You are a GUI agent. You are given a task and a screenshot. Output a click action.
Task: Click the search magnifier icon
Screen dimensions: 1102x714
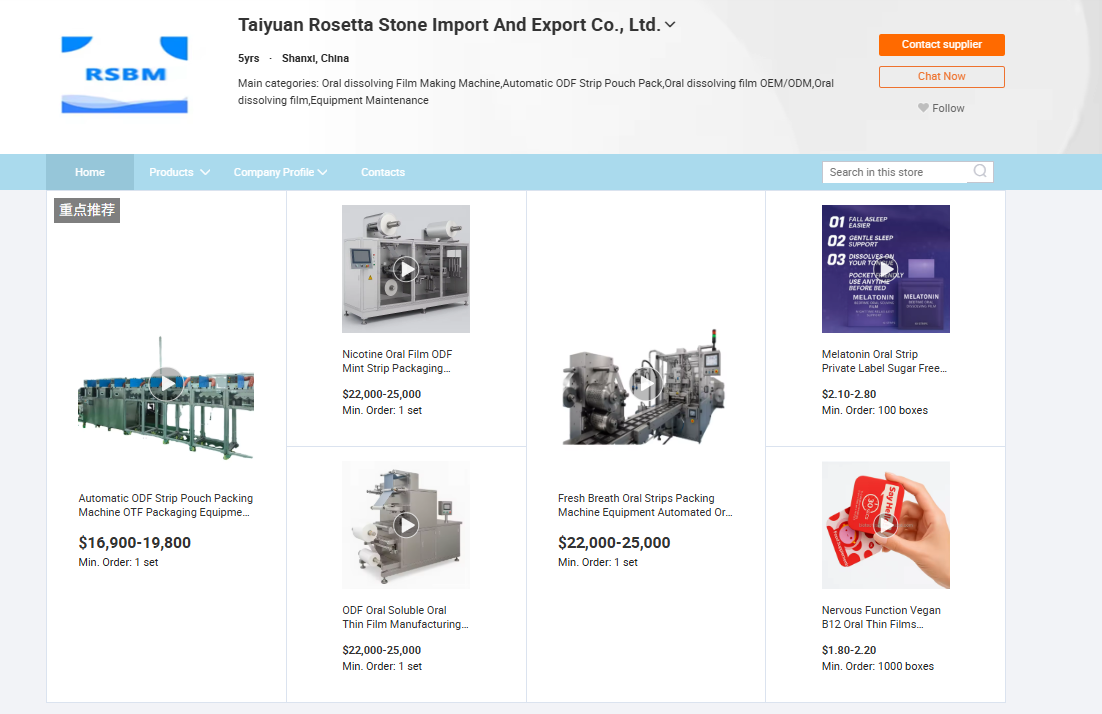(980, 171)
